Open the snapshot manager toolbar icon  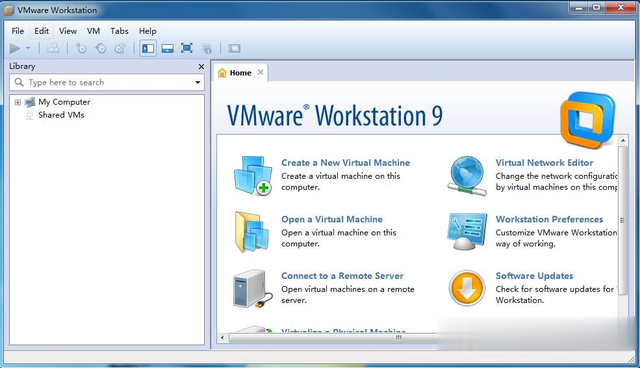point(120,49)
